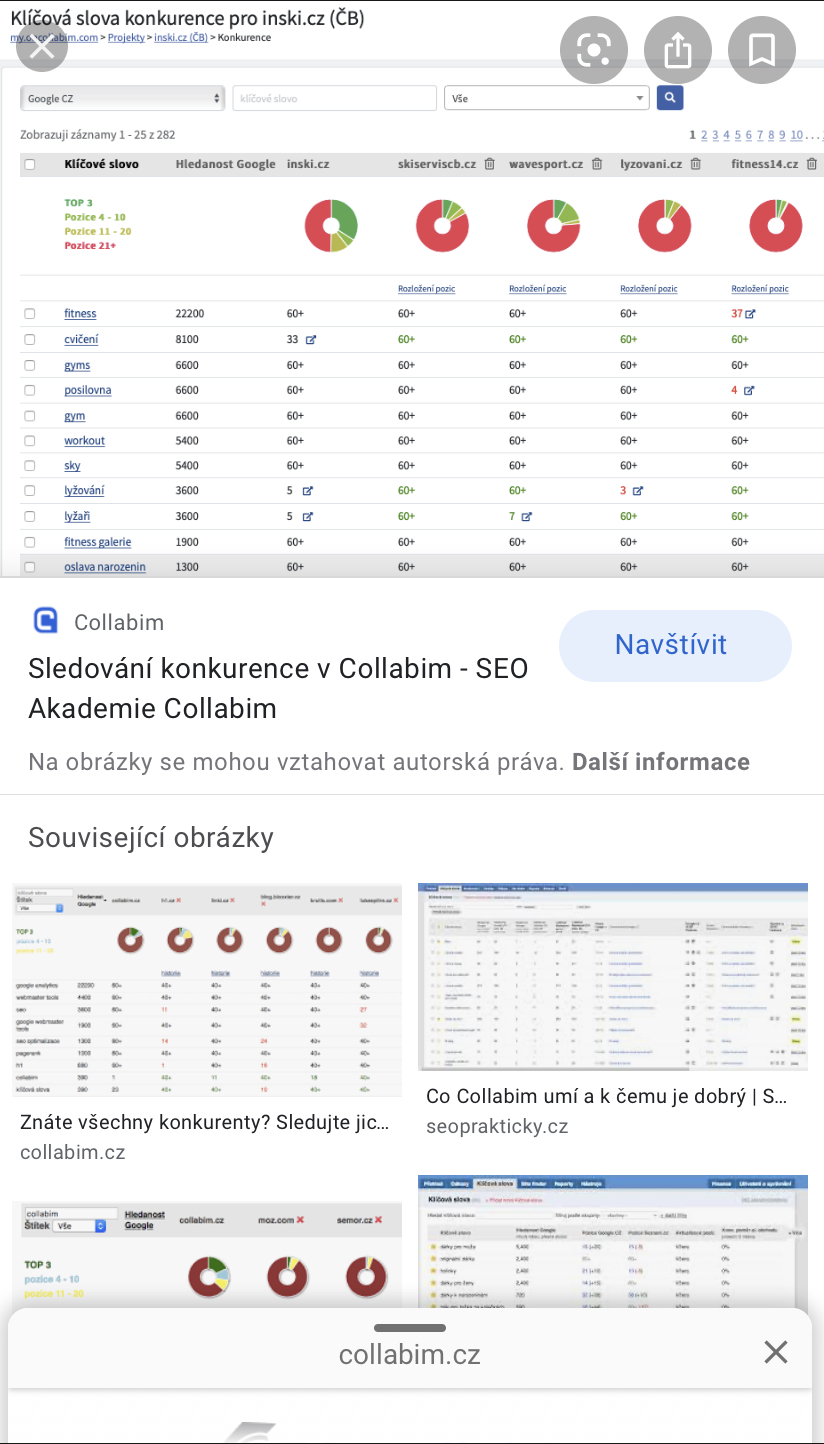Open the Google CZ dropdown
Screen dimensions: 824x1444
(122, 98)
